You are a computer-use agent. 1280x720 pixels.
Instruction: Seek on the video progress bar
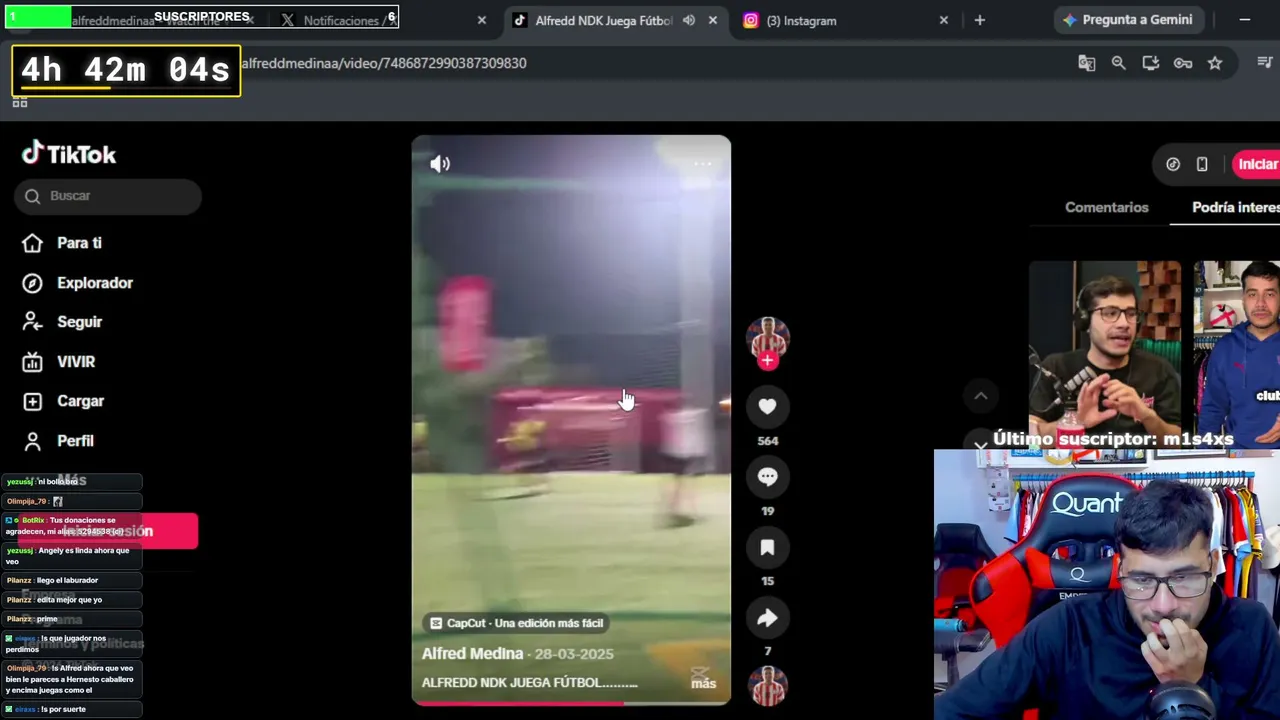(x=571, y=703)
